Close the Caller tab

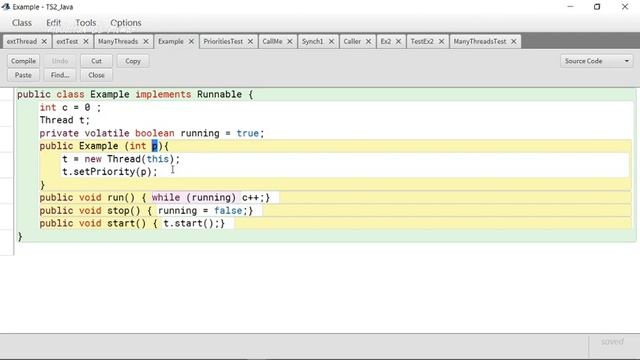click(368, 42)
